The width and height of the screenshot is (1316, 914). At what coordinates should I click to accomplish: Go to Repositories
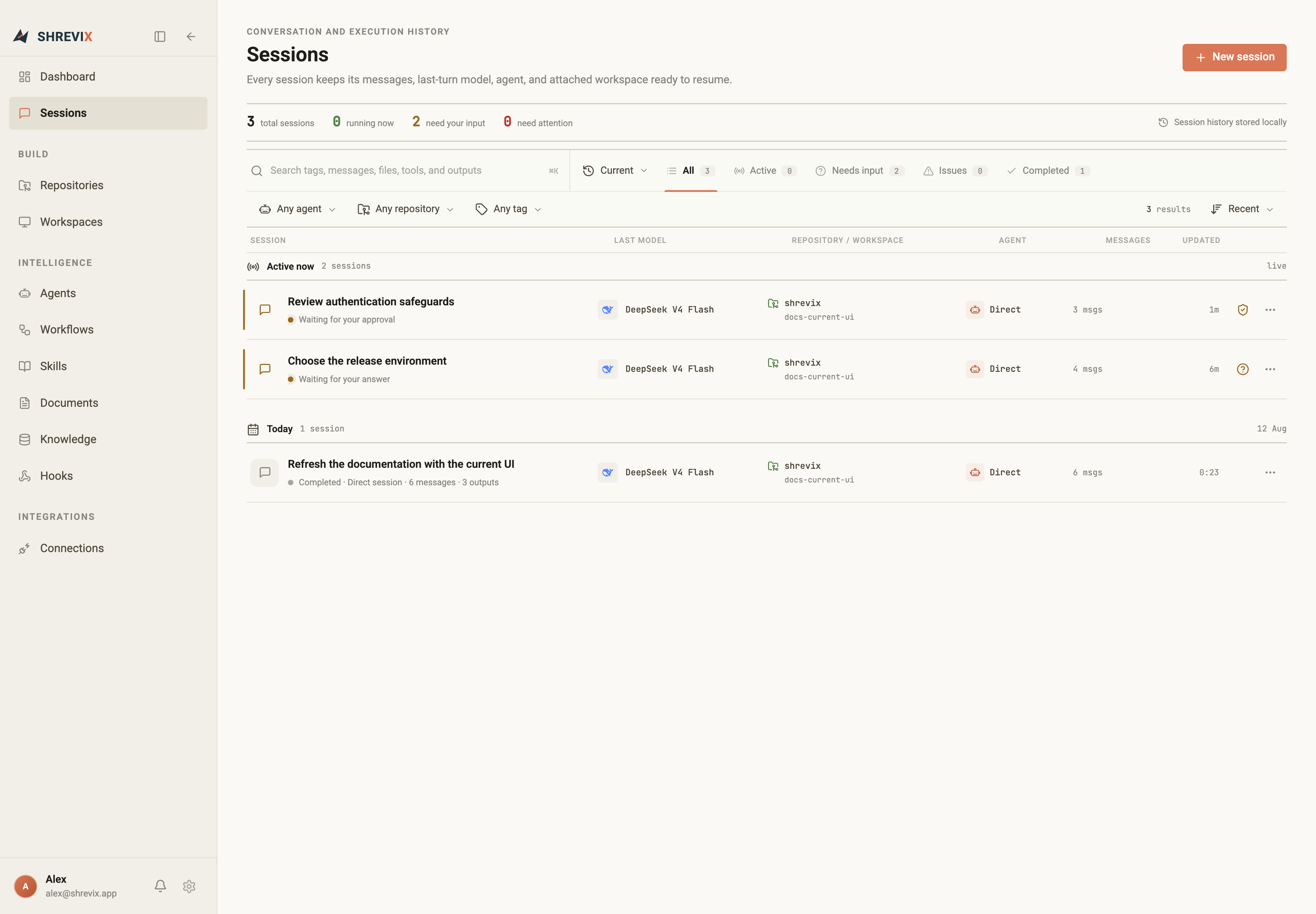(x=108, y=185)
